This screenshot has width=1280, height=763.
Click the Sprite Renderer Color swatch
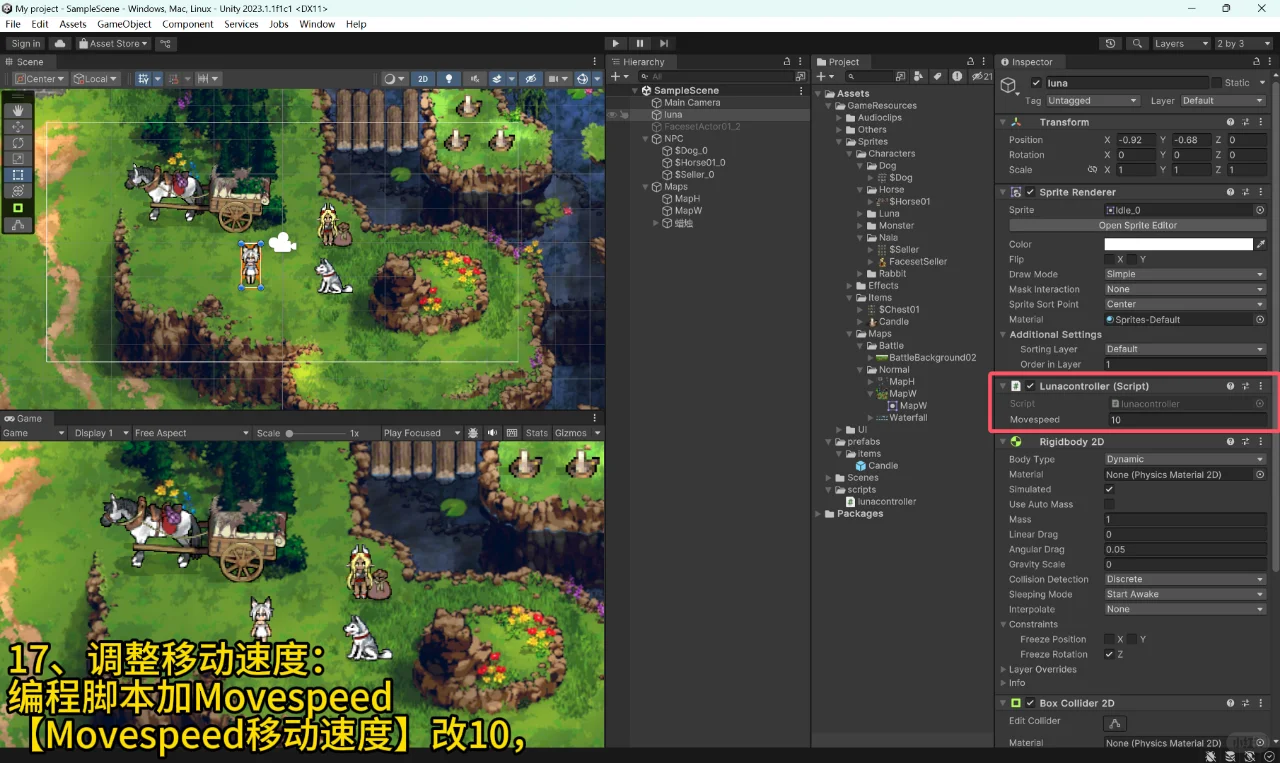[x=1178, y=244]
